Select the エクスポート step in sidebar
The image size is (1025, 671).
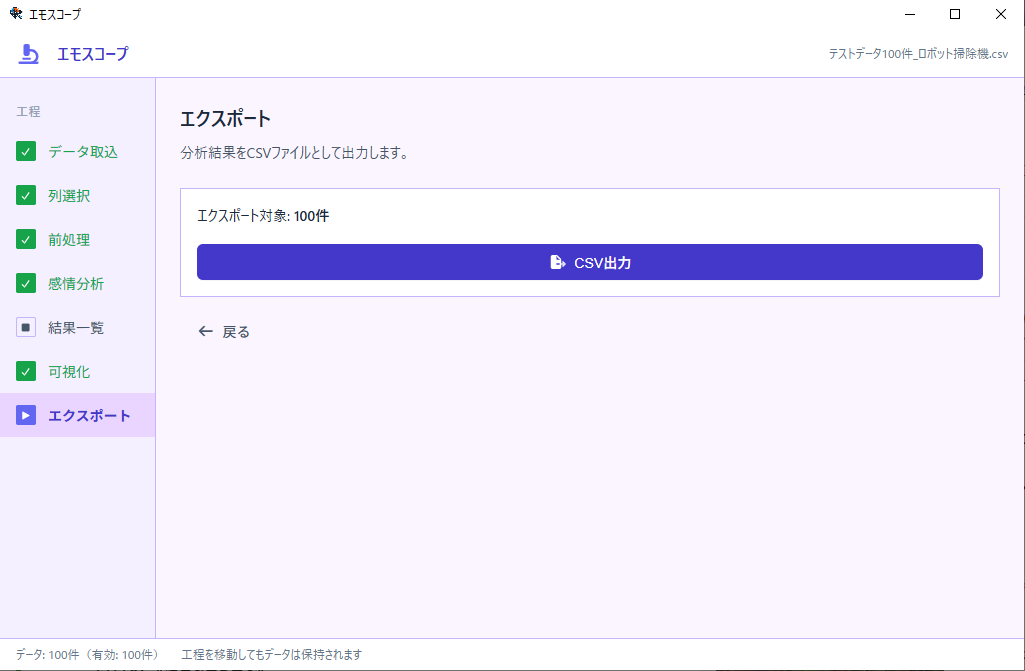(77, 415)
